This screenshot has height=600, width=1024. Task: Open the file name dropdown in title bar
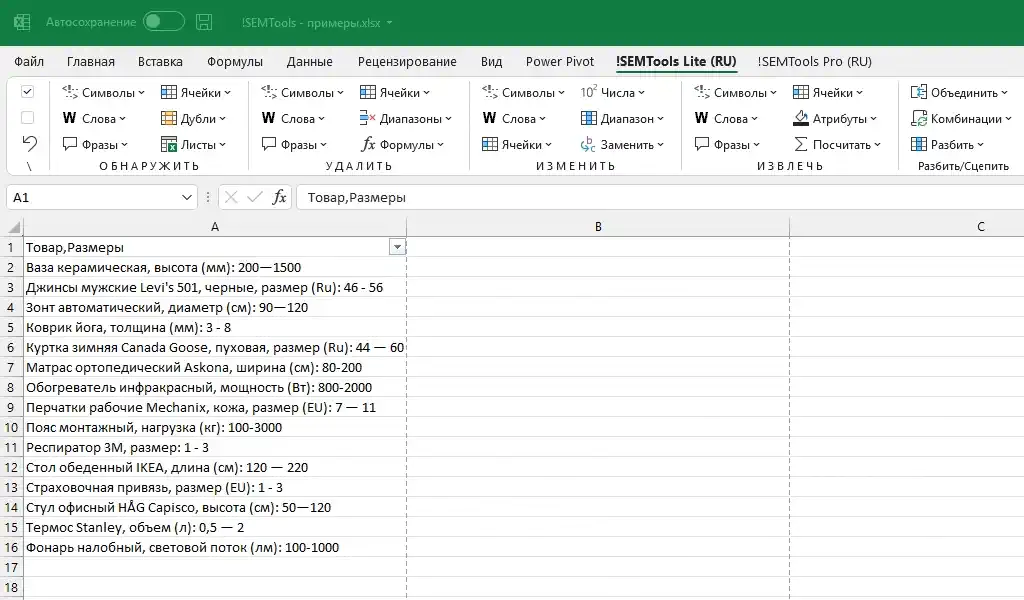pos(390,23)
